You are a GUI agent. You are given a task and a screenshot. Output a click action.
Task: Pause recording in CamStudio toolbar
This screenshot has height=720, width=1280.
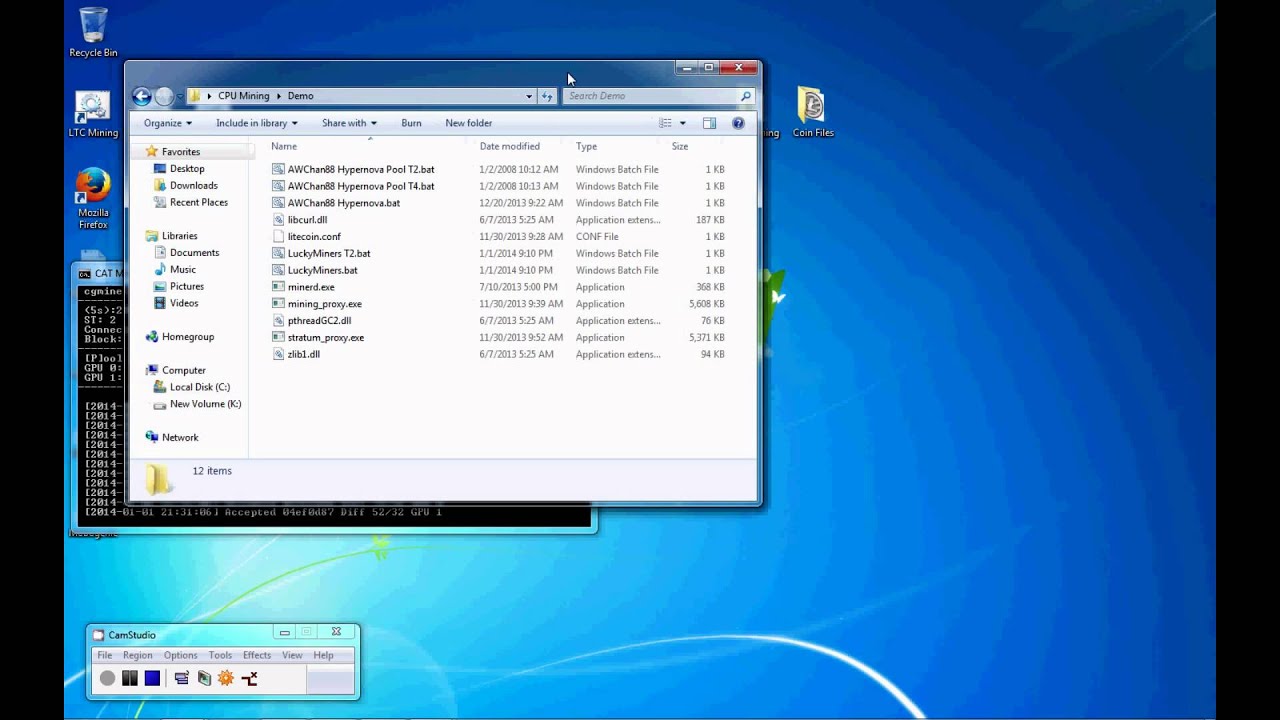click(129, 678)
